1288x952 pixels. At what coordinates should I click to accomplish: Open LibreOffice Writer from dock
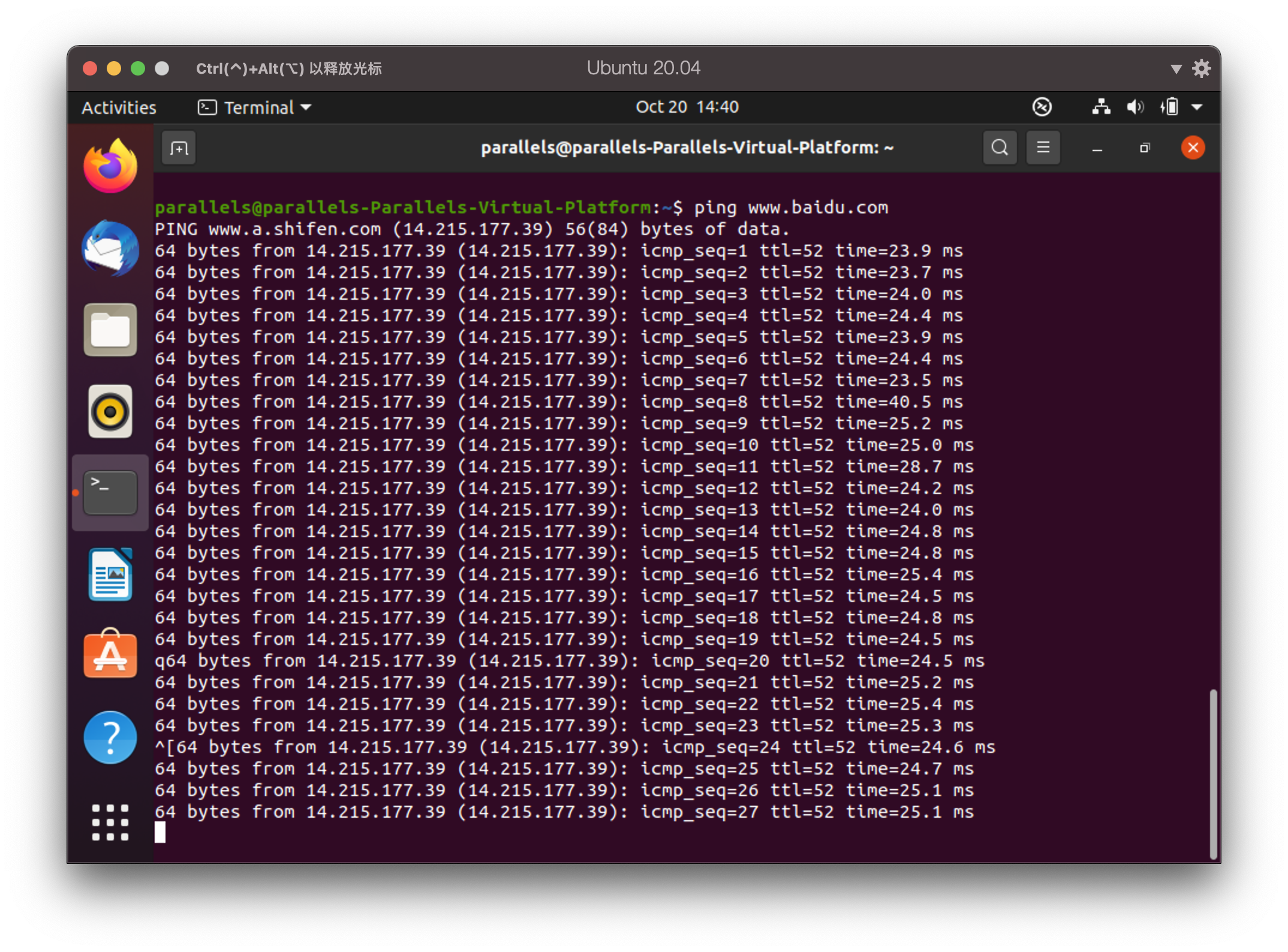(x=110, y=574)
